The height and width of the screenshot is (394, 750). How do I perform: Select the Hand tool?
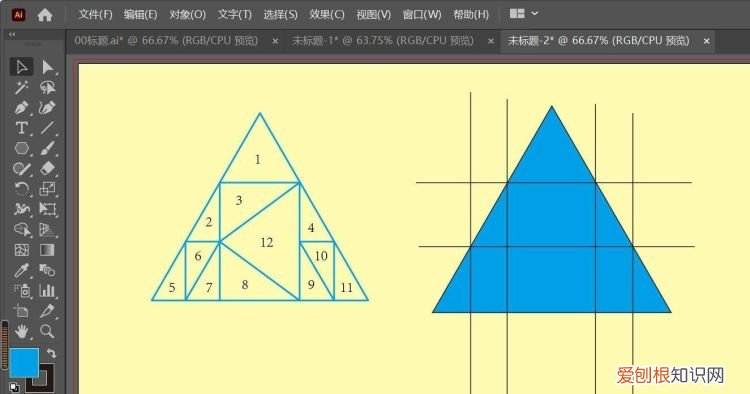[x=22, y=331]
